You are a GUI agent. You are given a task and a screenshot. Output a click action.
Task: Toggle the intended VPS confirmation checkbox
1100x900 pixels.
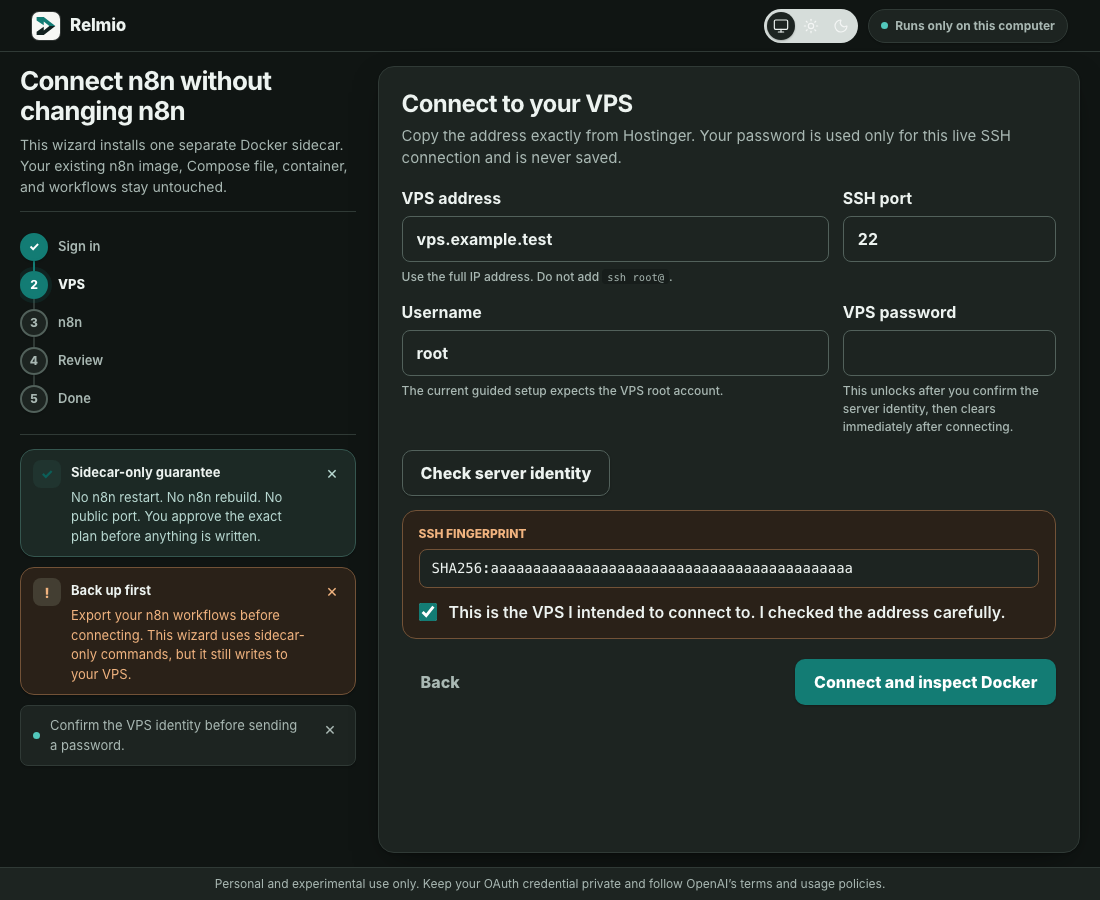coord(428,612)
